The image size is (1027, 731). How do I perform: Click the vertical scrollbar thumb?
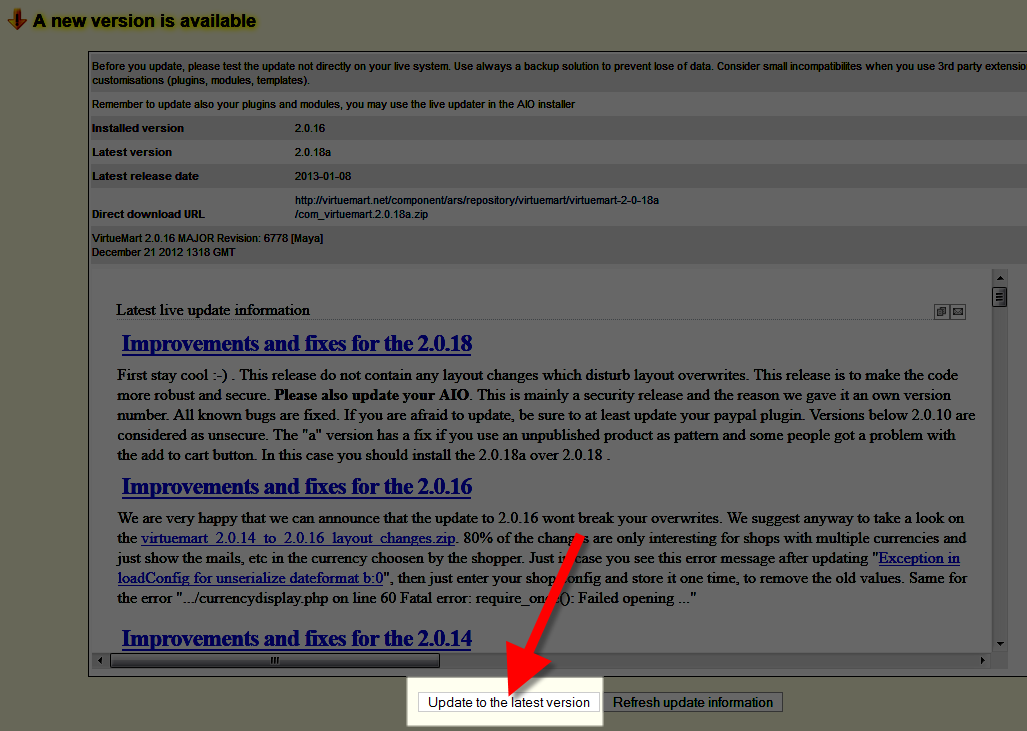(x=999, y=297)
